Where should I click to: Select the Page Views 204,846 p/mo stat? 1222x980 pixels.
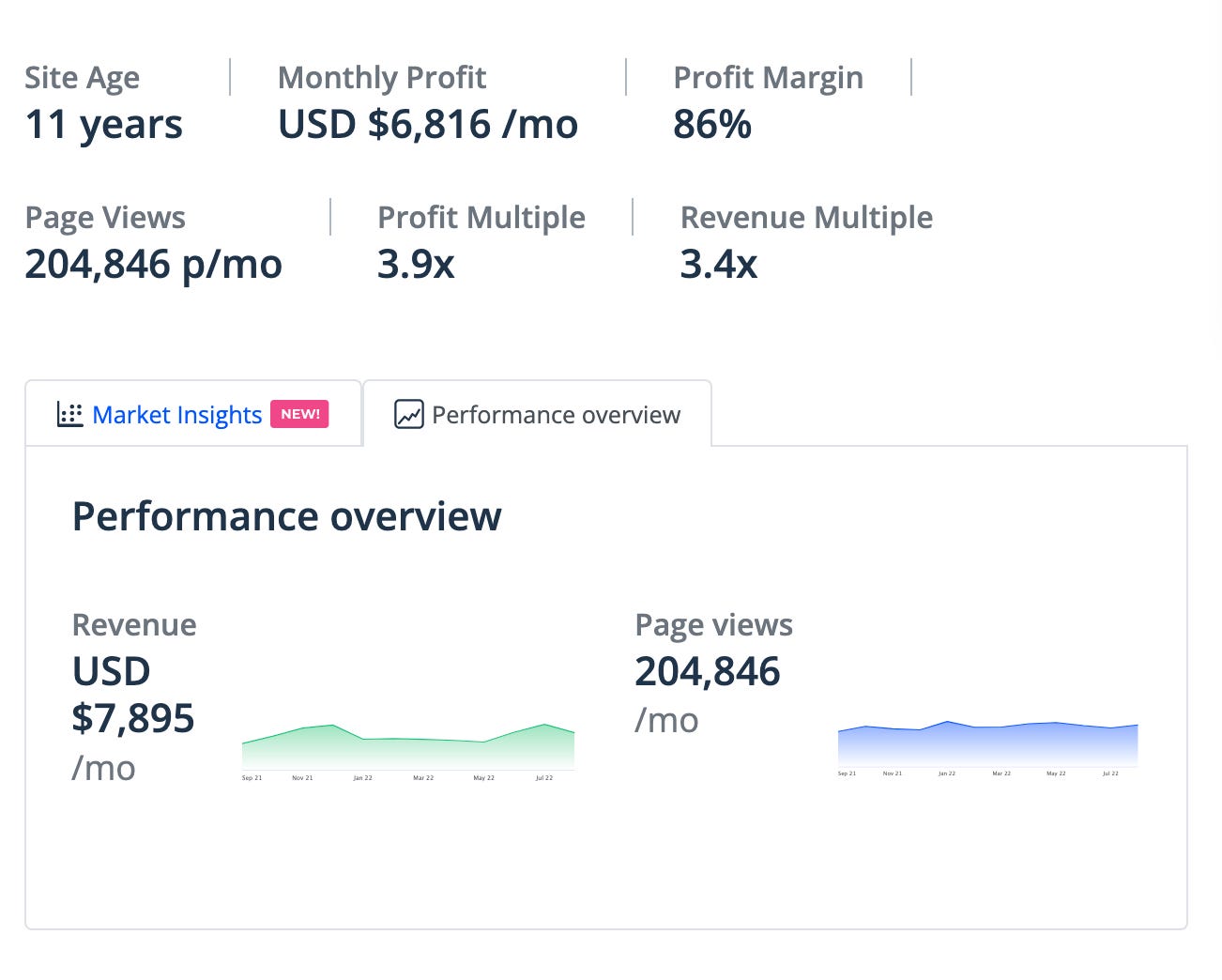point(153,265)
